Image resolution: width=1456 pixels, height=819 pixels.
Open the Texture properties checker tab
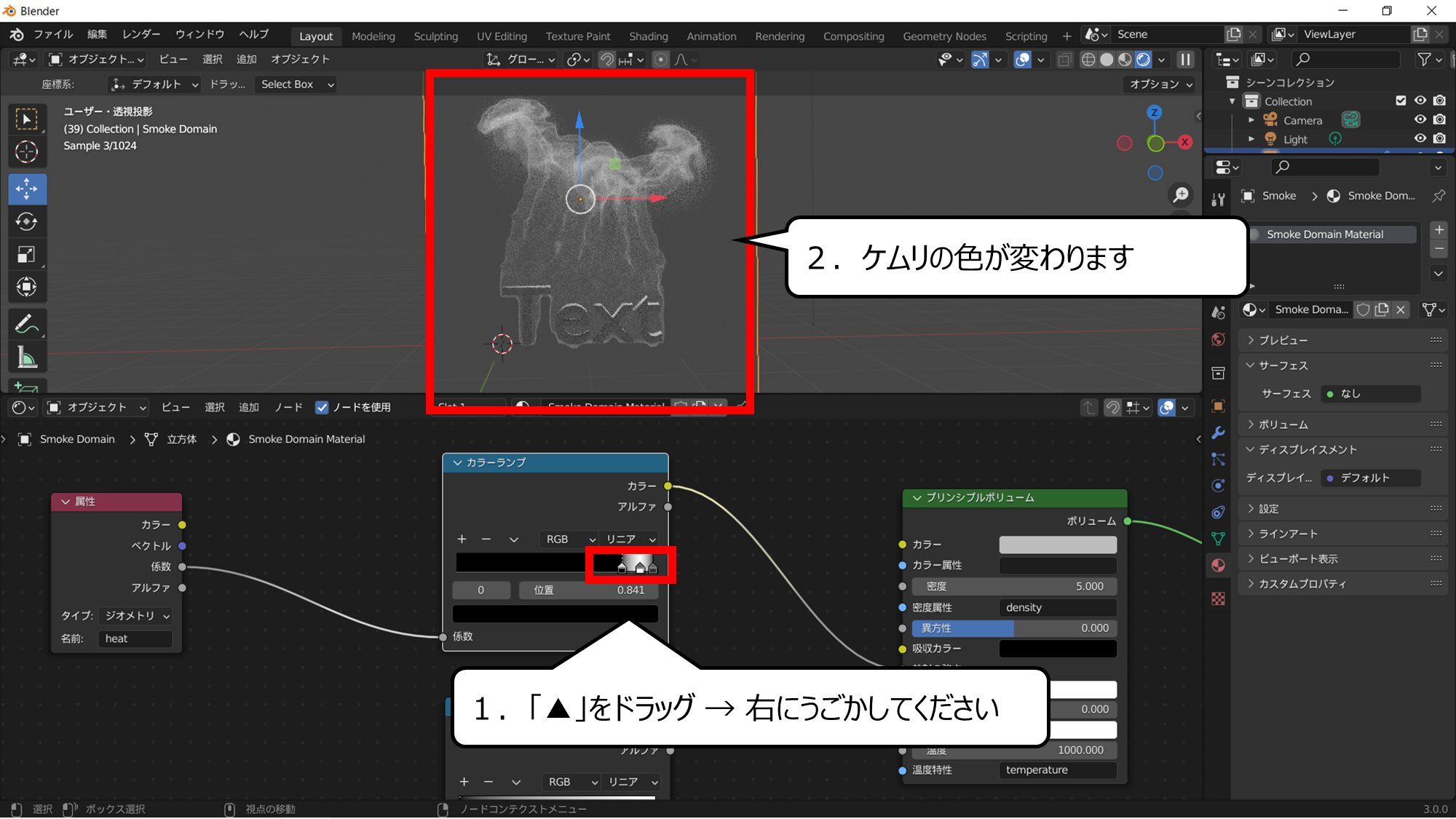[x=1218, y=598]
